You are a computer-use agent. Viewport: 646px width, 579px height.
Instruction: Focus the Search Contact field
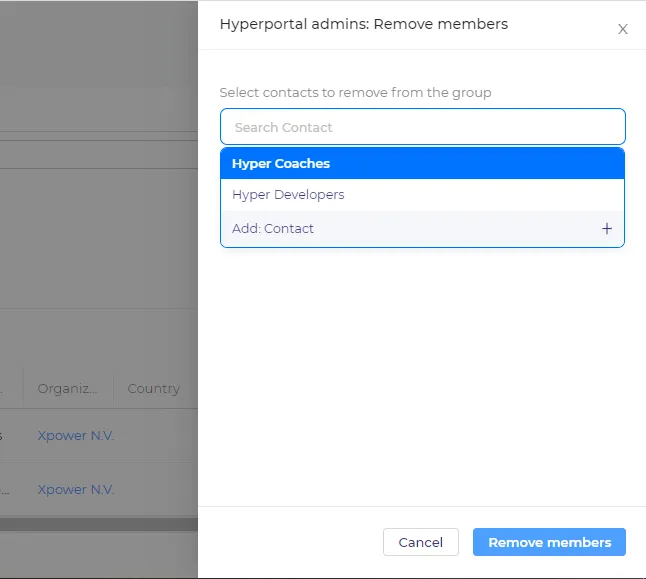pos(423,127)
